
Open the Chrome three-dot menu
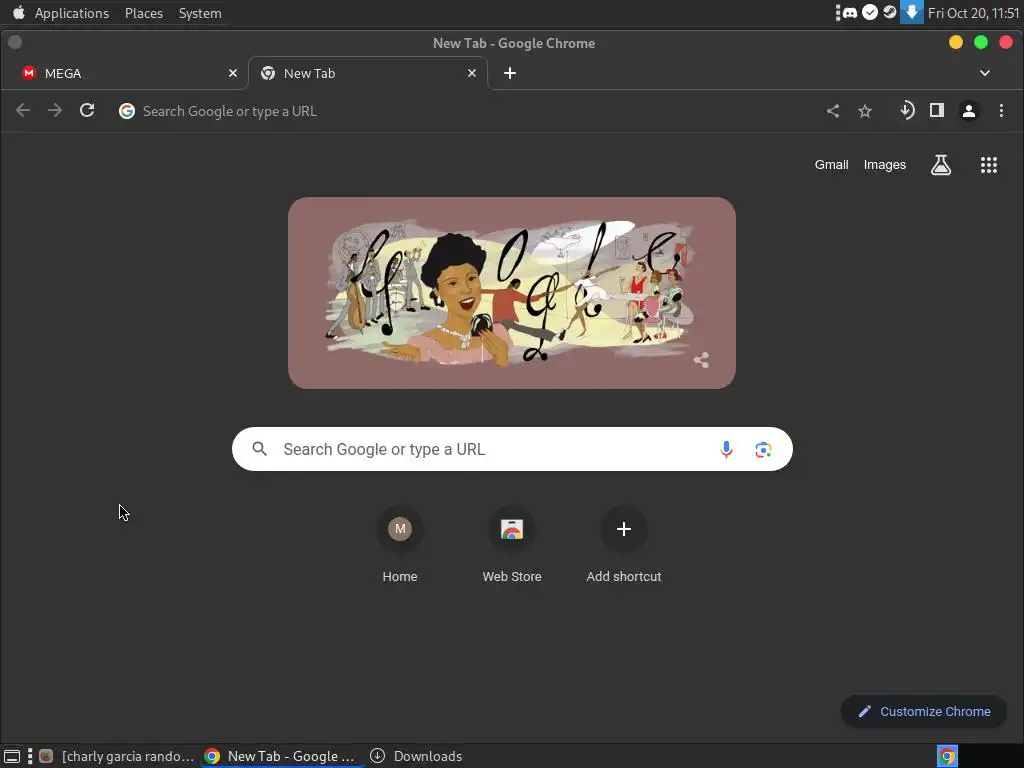[x=1001, y=110]
